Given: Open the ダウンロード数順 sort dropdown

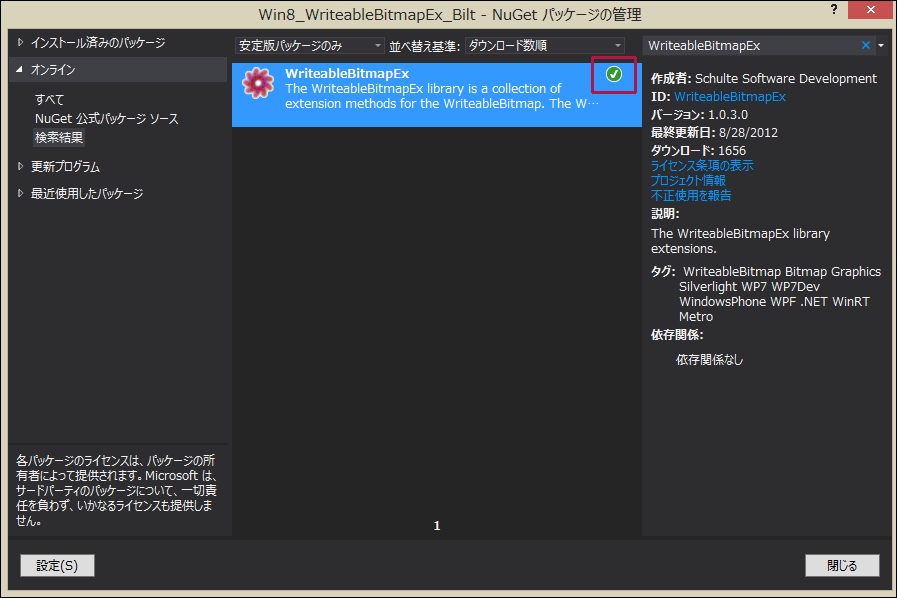Looking at the screenshot, I should coord(545,45).
